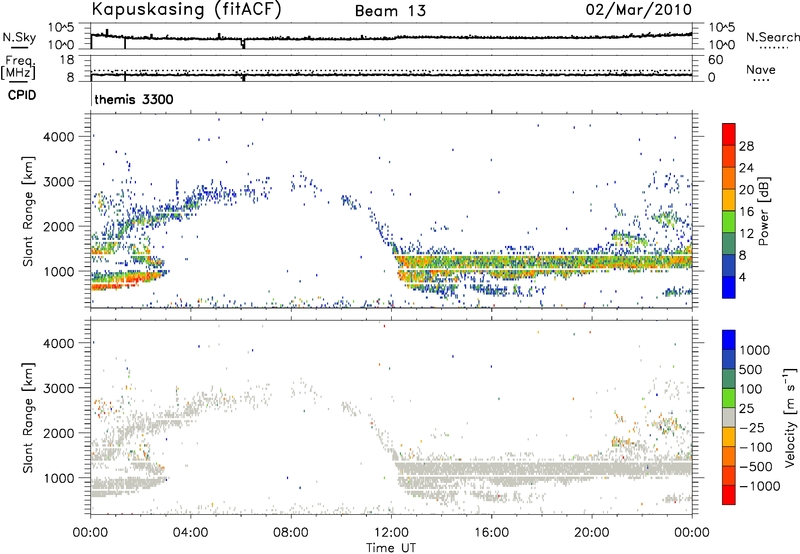Click the "4" label on Power color bar

point(742,278)
